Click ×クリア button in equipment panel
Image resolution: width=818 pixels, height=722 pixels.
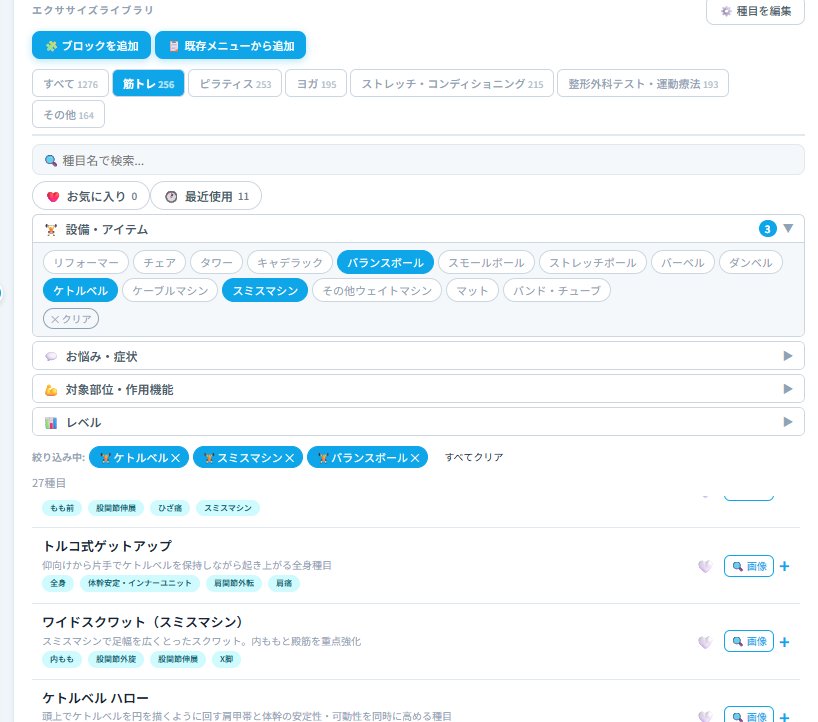[71, 319]
